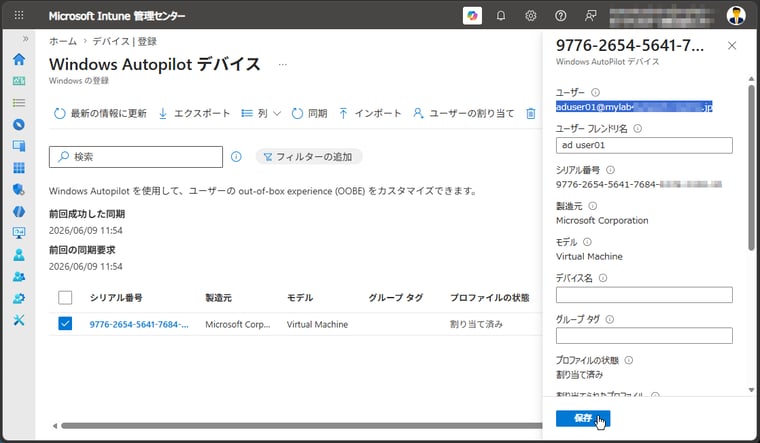760x443 pixels.
Task: Click the trash delete icon in toolbar
Action: pyautogui.click(x=531, y=113)
